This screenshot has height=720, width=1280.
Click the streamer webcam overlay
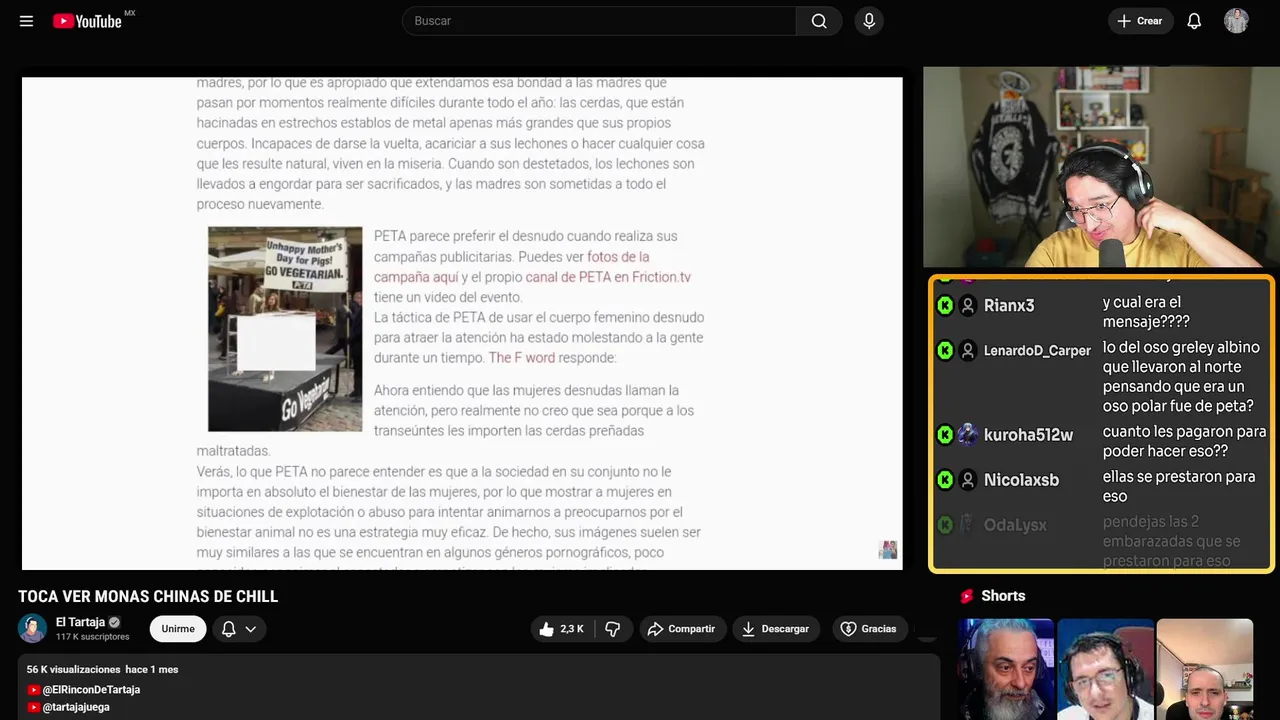click(1101, 167)
